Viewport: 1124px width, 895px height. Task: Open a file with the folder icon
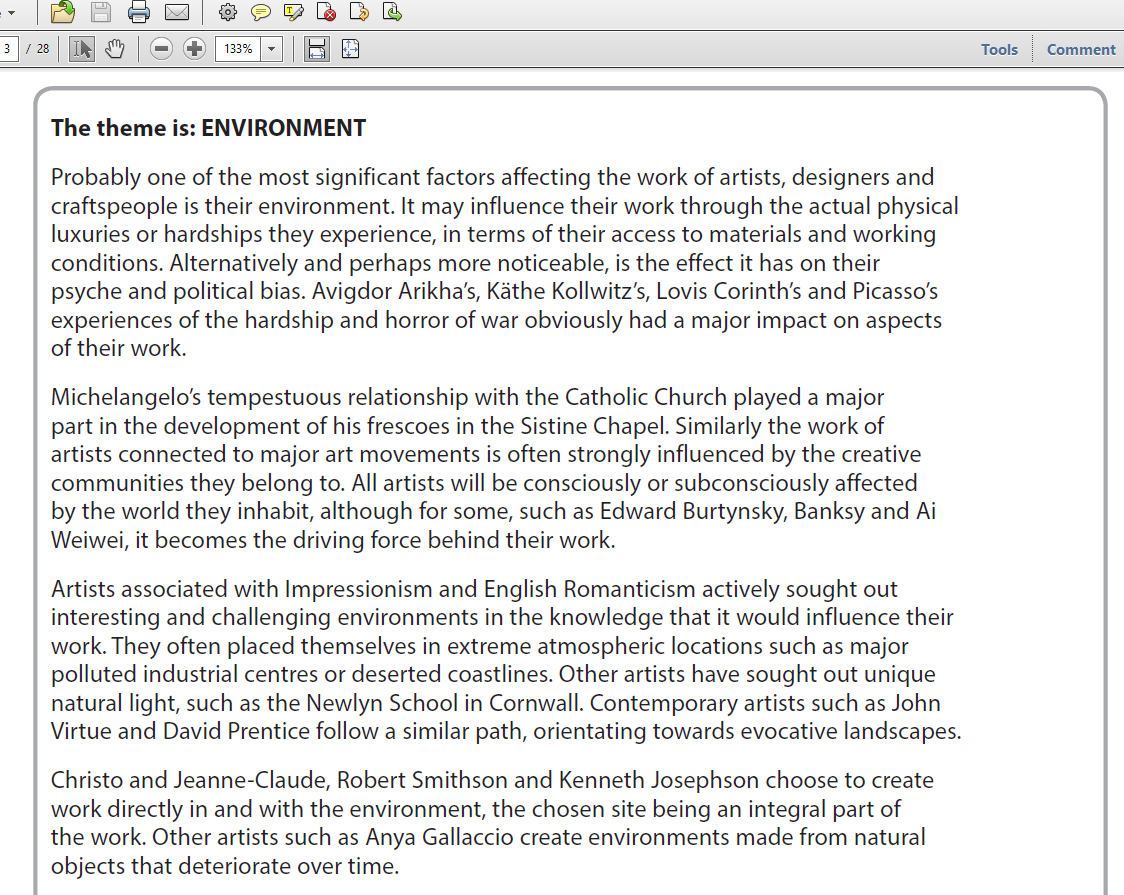pos(62,11)
